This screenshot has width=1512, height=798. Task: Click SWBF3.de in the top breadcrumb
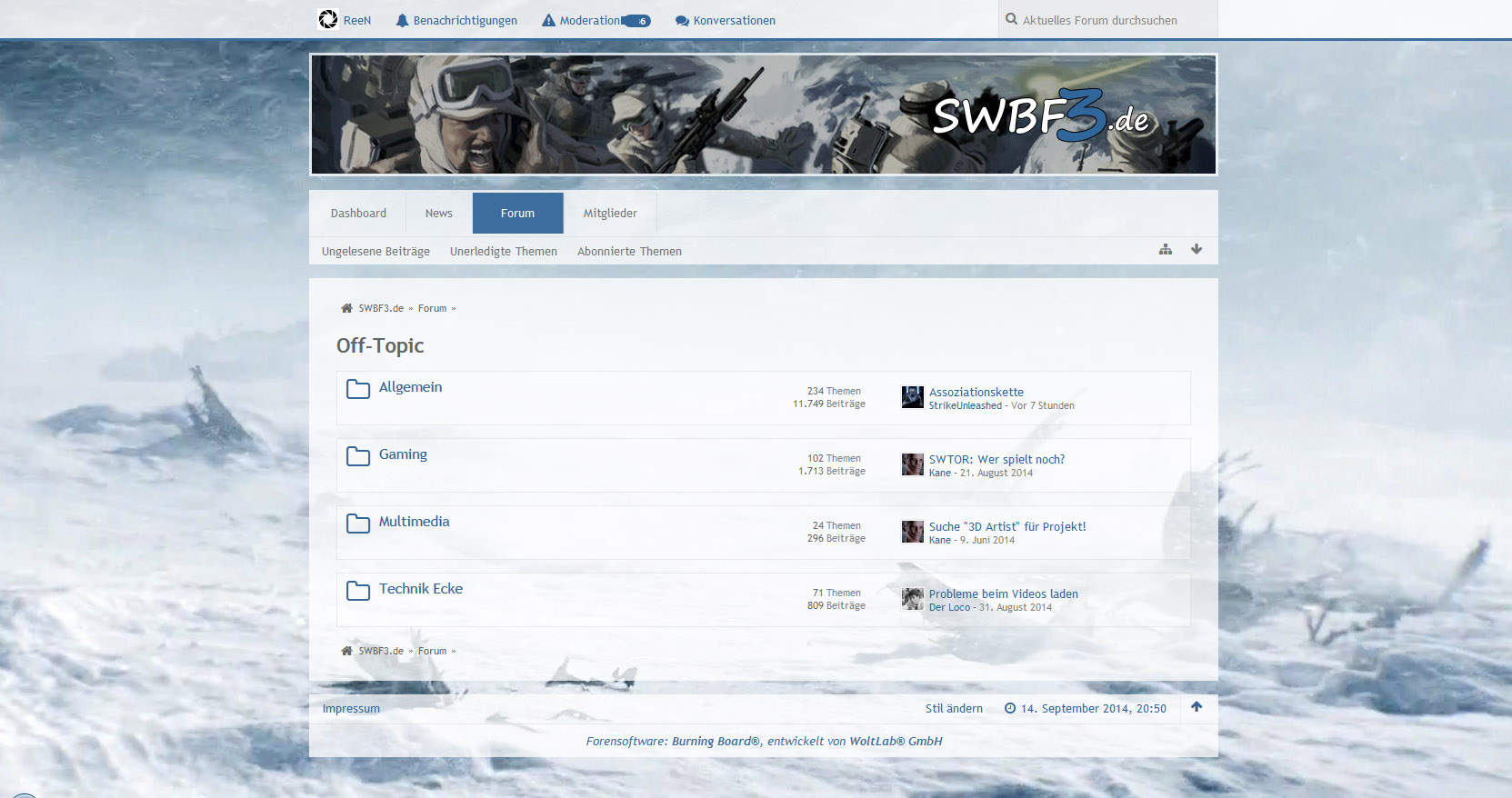(381, 309)
